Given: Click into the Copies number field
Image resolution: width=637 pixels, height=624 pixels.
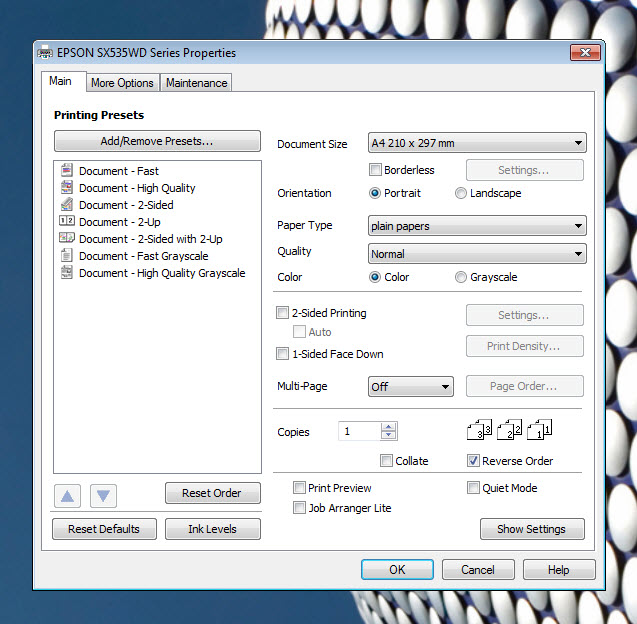Looking at the screenshot, I should (360, 431).
